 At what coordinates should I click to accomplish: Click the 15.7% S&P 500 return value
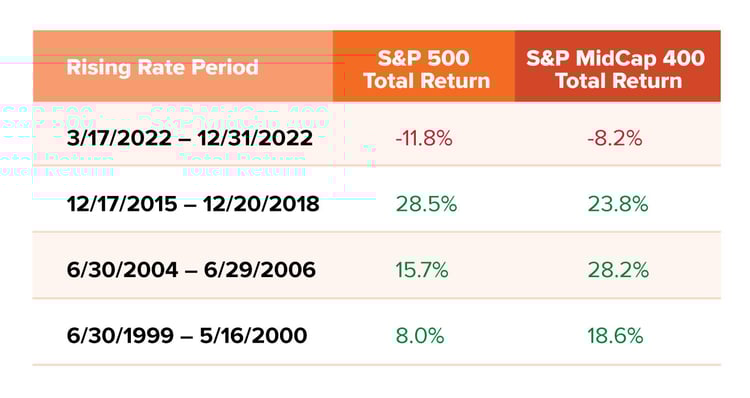click(x=421, y=270)
